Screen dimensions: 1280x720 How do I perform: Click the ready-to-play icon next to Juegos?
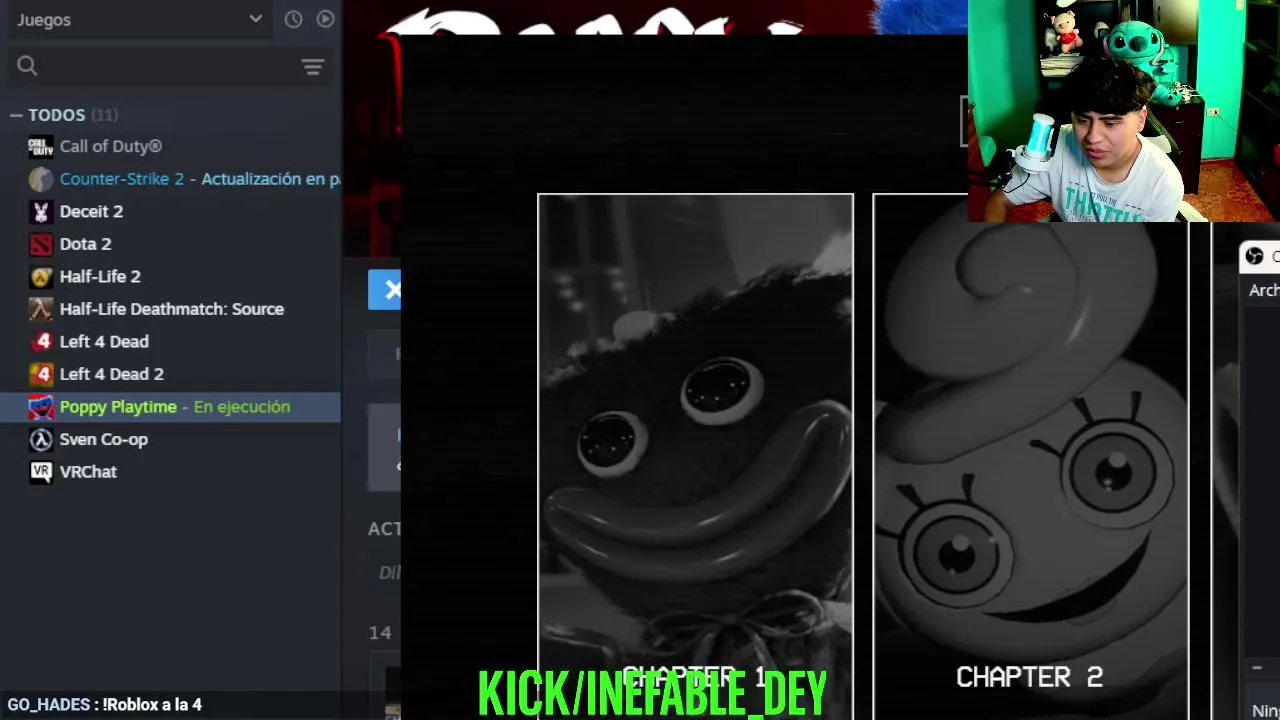click(325, 19)
